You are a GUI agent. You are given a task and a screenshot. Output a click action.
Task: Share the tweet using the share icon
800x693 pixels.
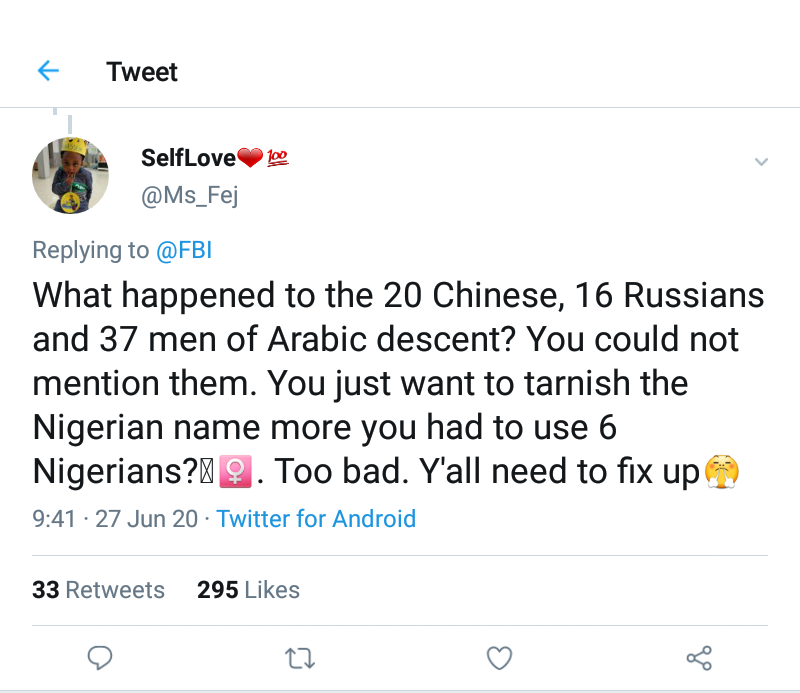[699, 657]
